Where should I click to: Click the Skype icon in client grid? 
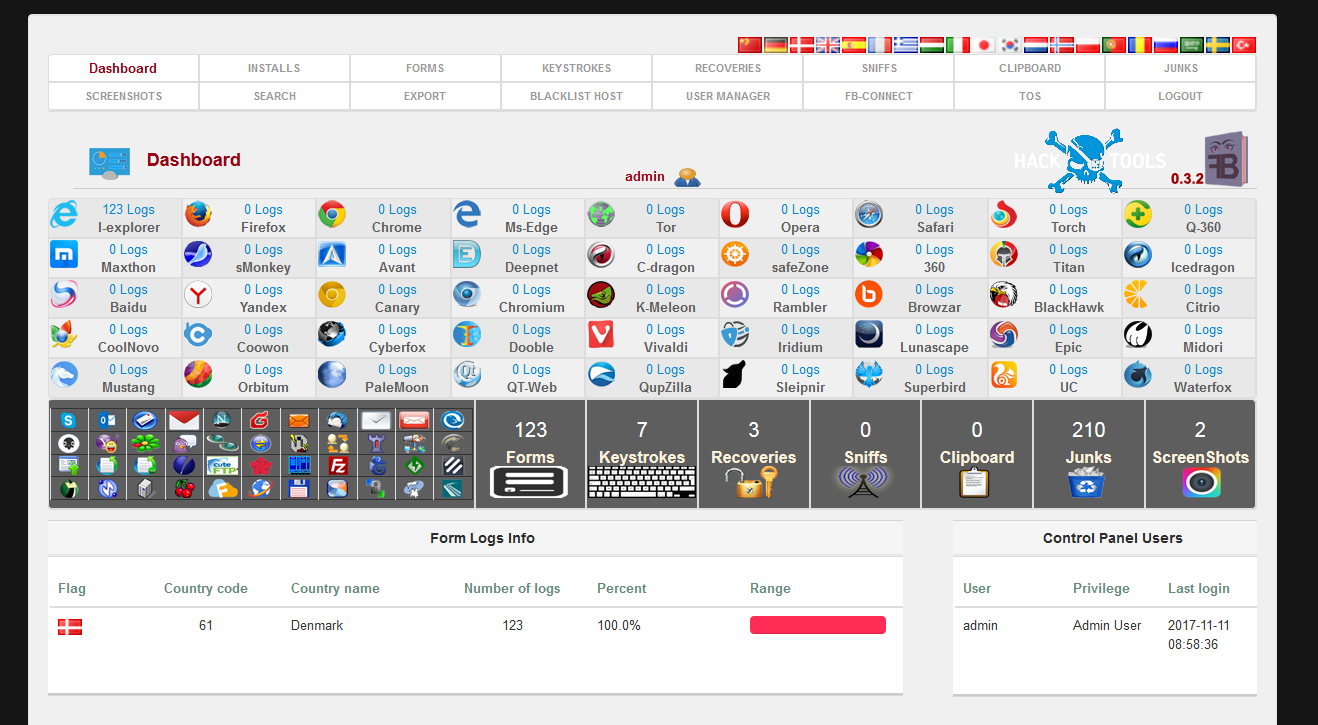pyautogui.click(x=68, y=420)
